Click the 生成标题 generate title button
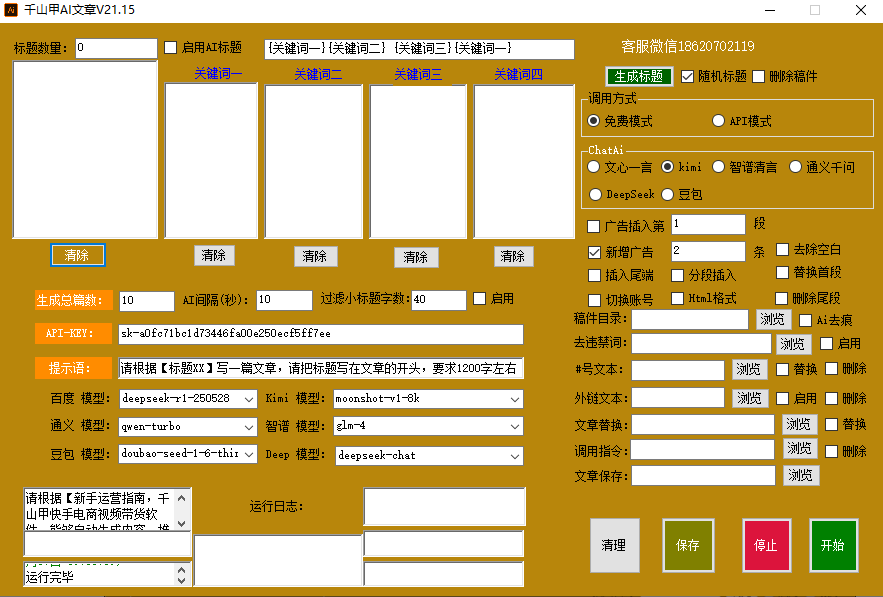This screenshot has width=883, height=597. (x=638, y=76)
